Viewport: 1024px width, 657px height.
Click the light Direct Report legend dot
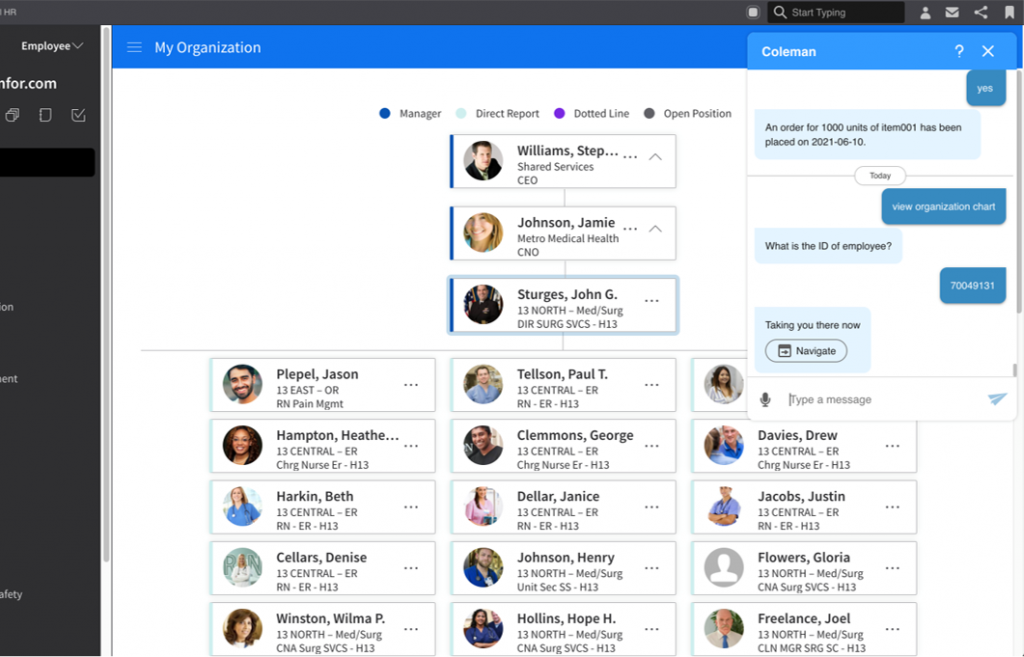460,114
